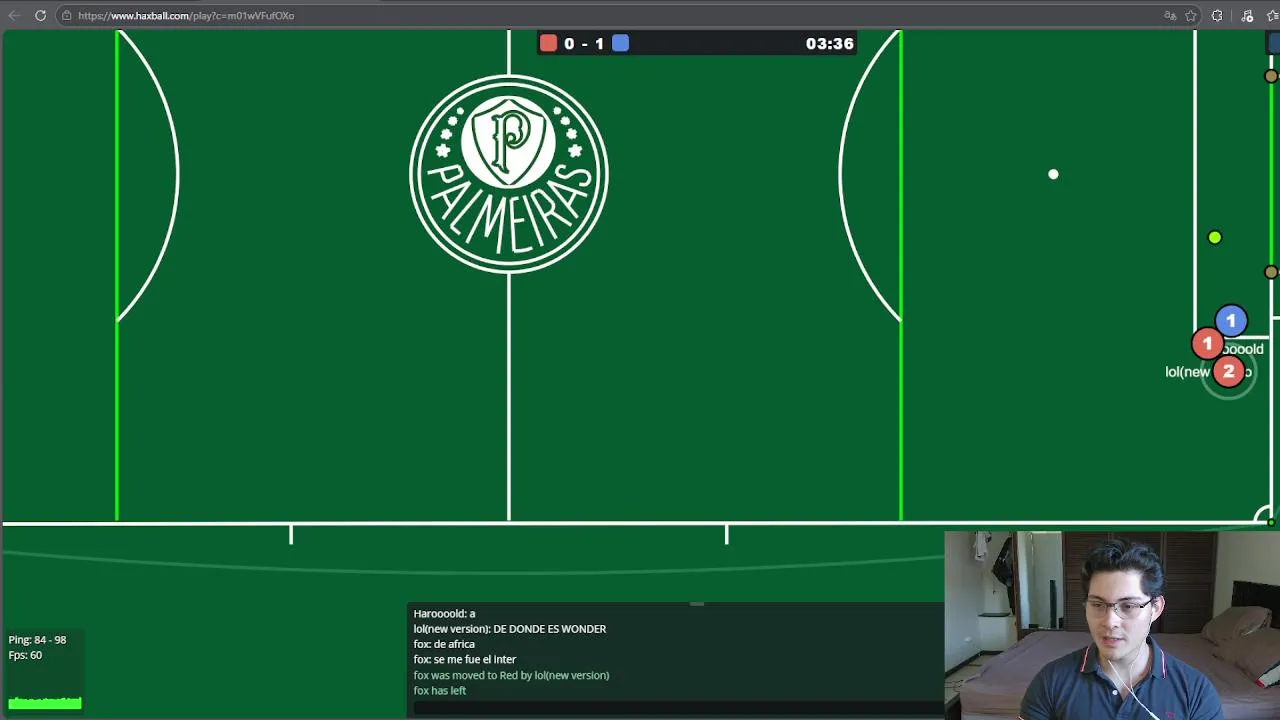Open the media control music icon
The height and width of the screenshot is (720, 1280).
(1247, 15)
